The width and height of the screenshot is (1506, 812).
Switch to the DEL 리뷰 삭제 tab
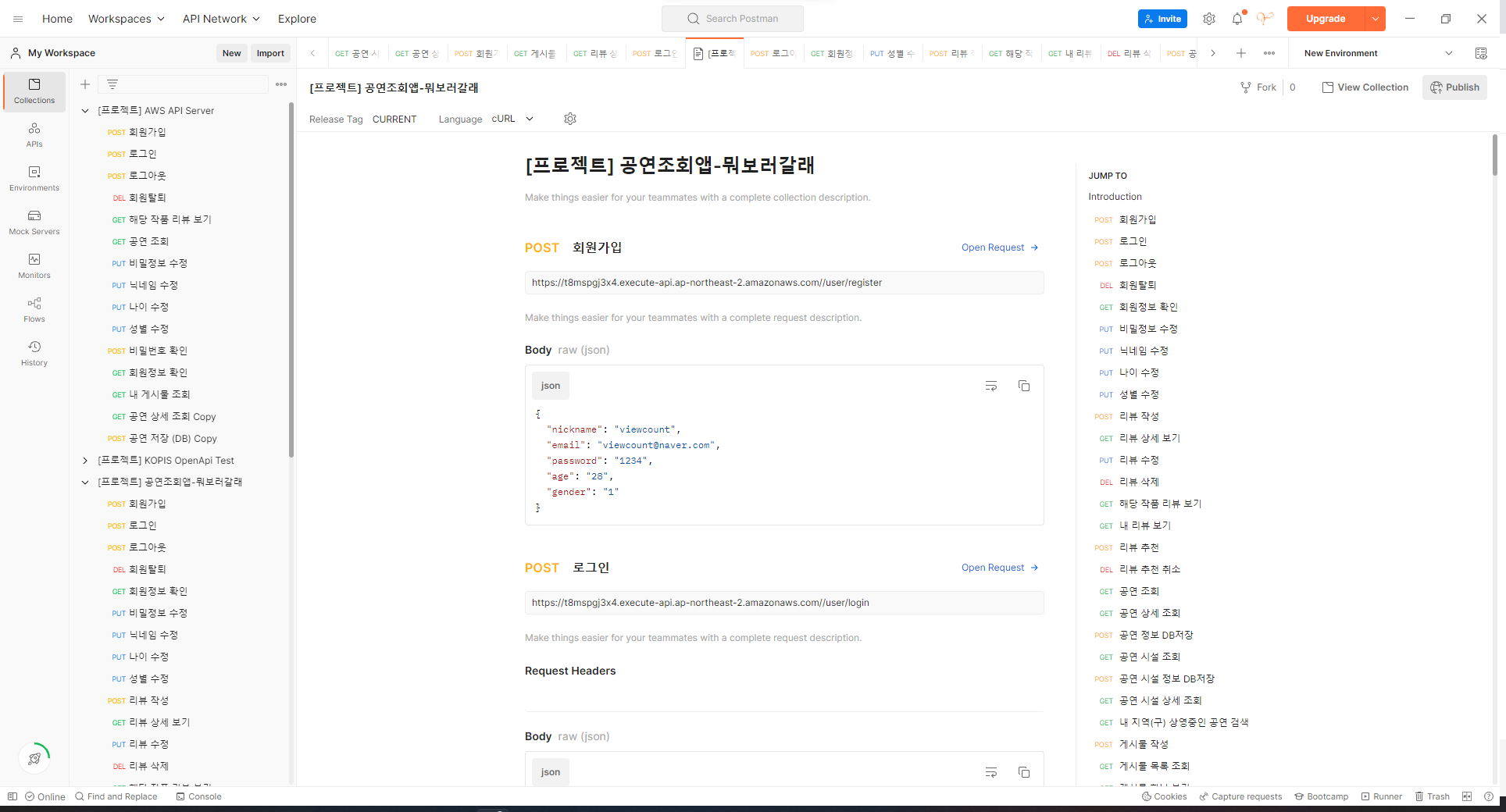tap(1129, 53)
